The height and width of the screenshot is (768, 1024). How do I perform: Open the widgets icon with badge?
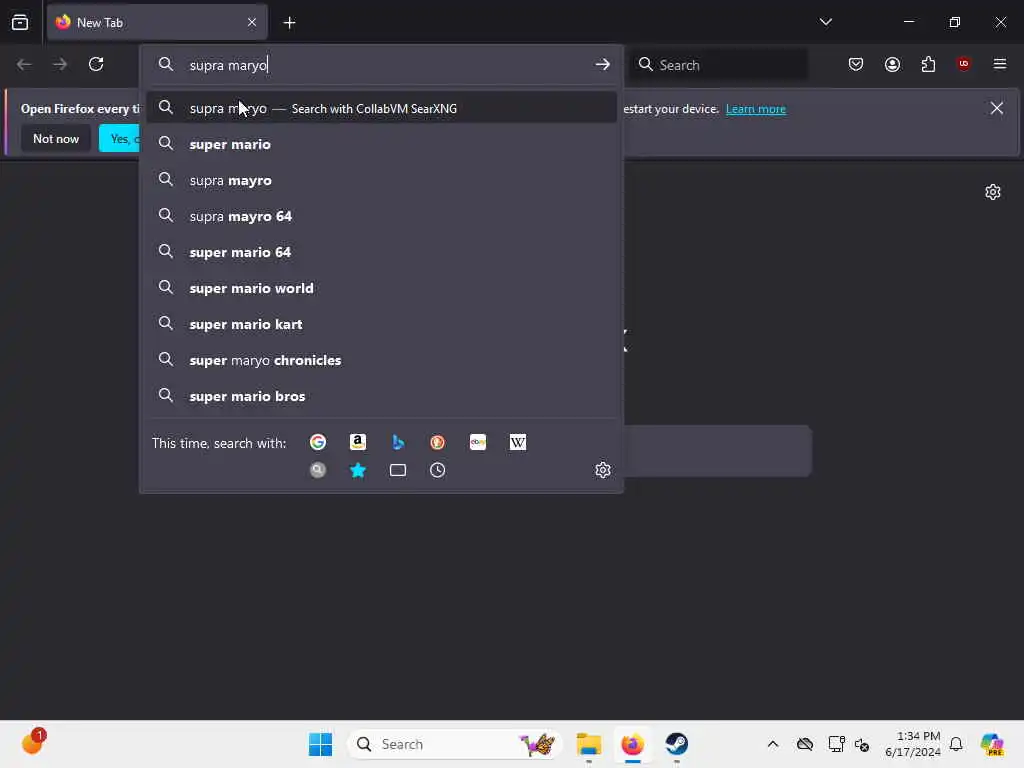point(33,743)
